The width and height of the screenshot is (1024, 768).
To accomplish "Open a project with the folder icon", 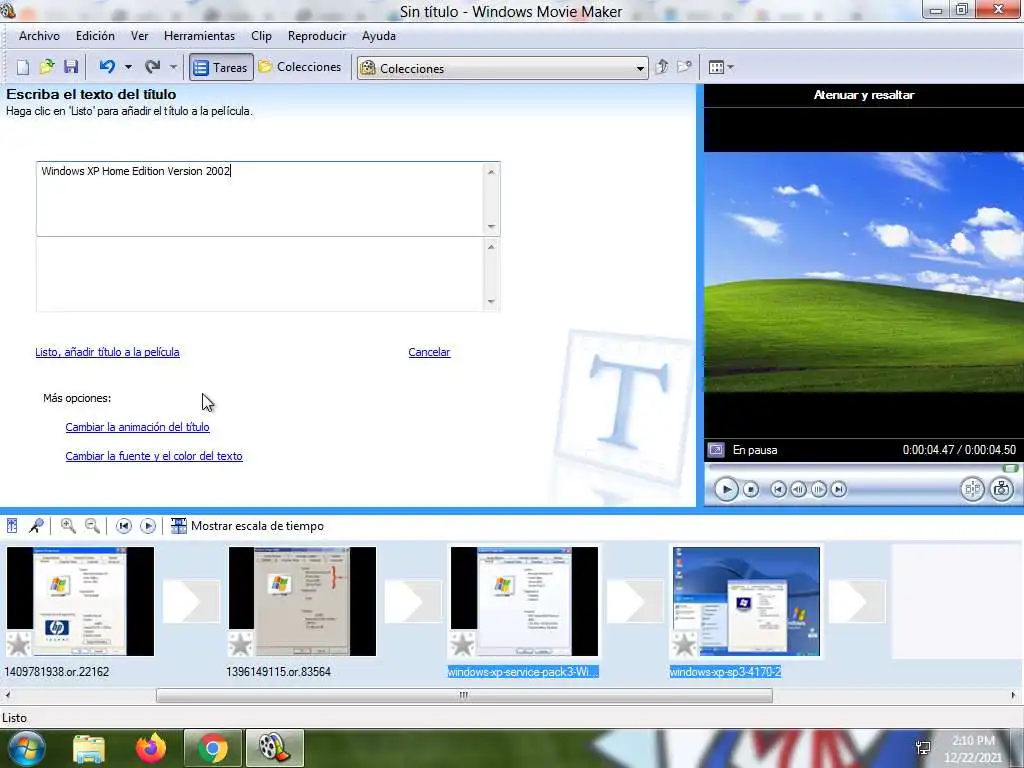I will click(47, 67).
